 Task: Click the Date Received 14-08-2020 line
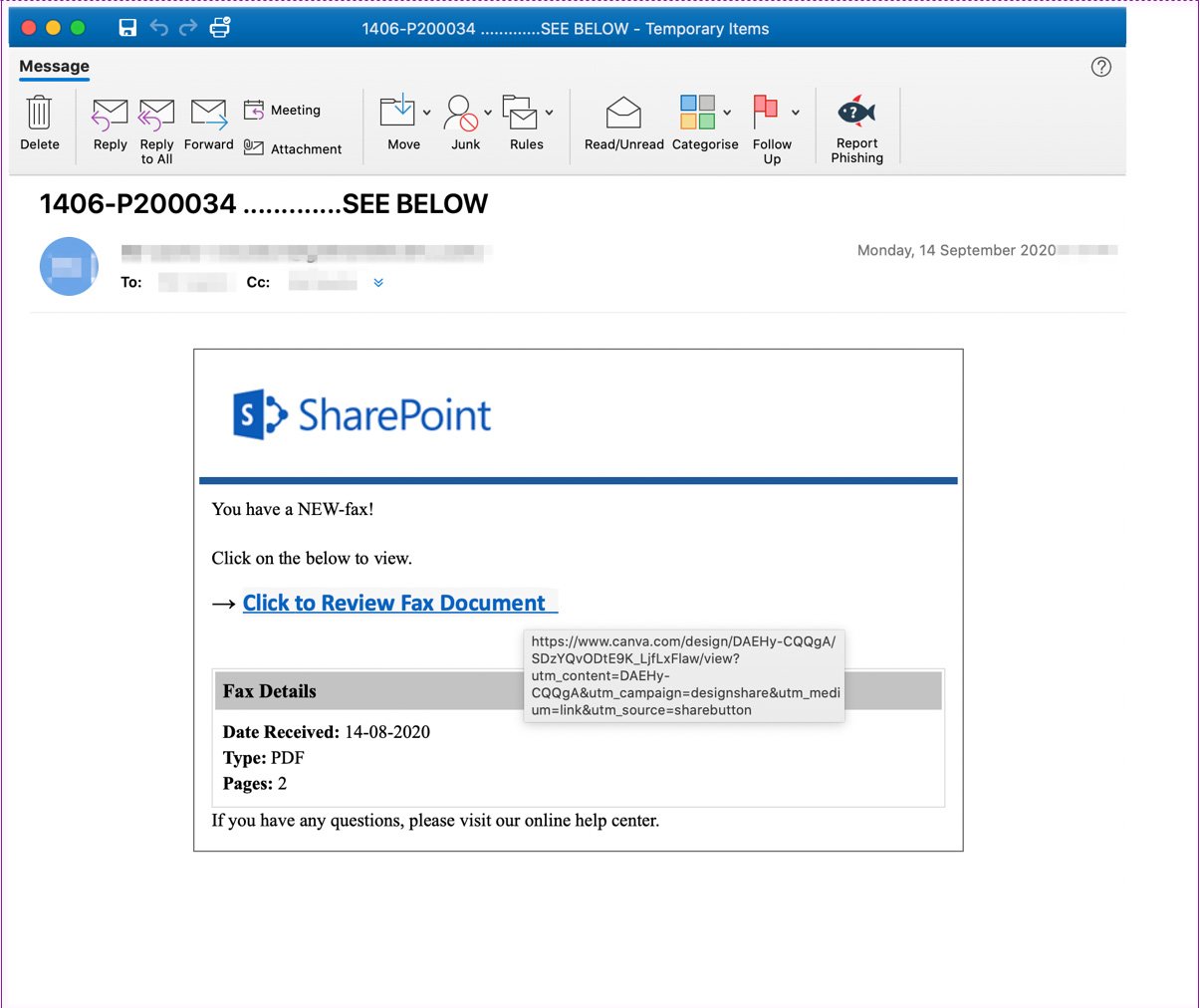(327, 732)
